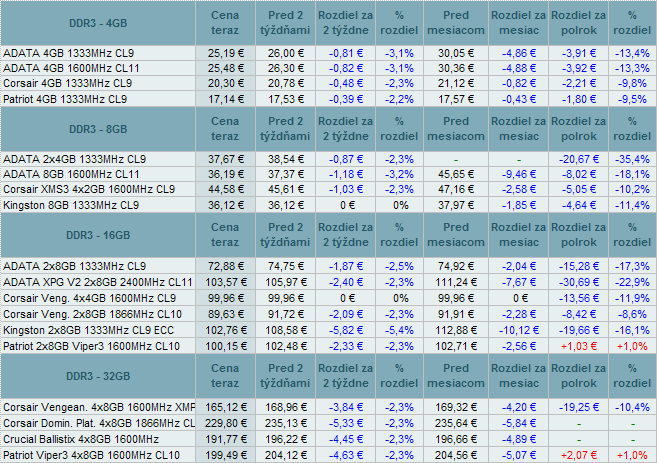Click the Kingston 8GB 1333MHz CL9 row name
The height and width of the screenshot is (463, 657).
pos(71,205)
